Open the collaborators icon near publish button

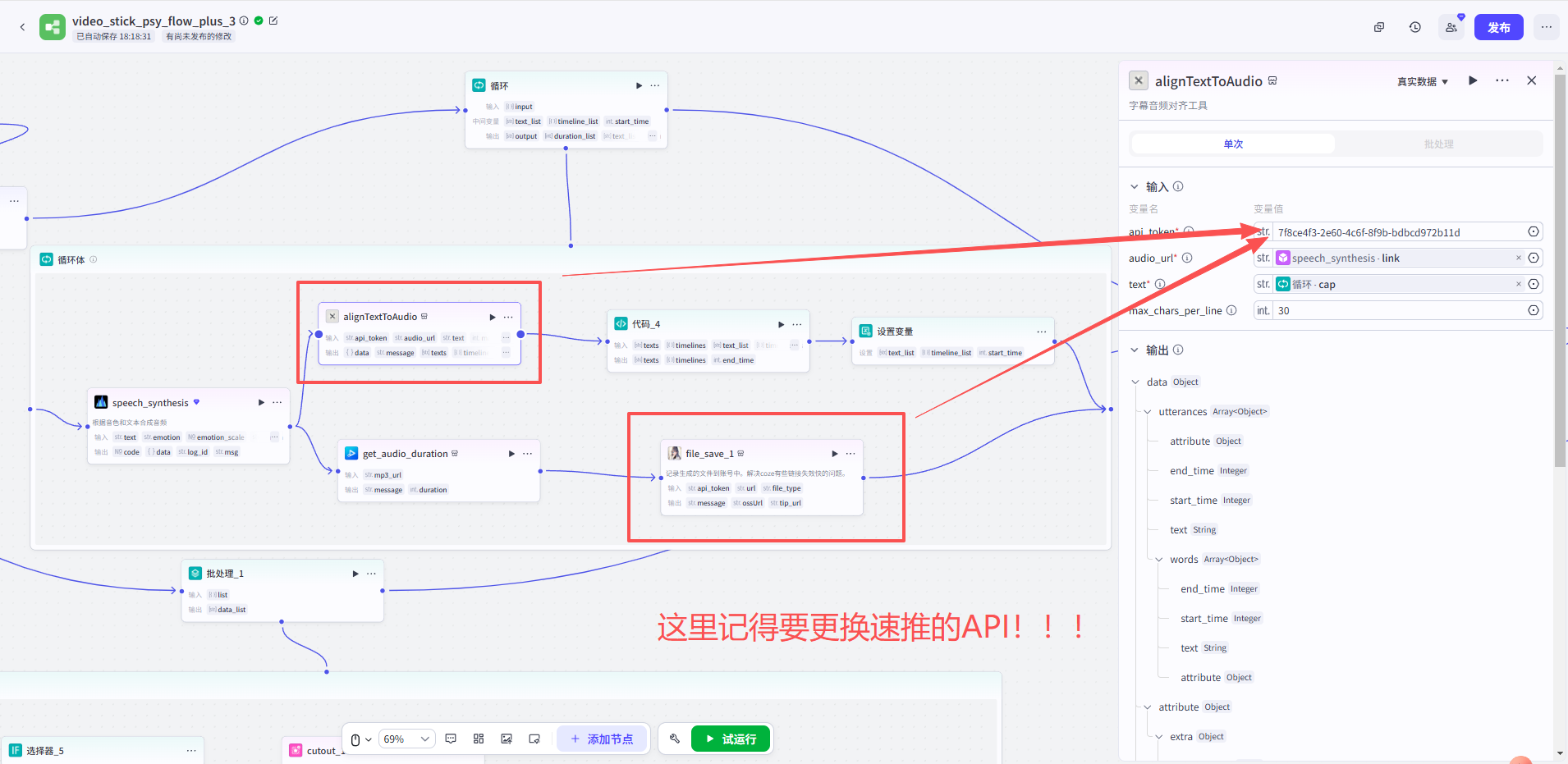[x=1450, y=27]
